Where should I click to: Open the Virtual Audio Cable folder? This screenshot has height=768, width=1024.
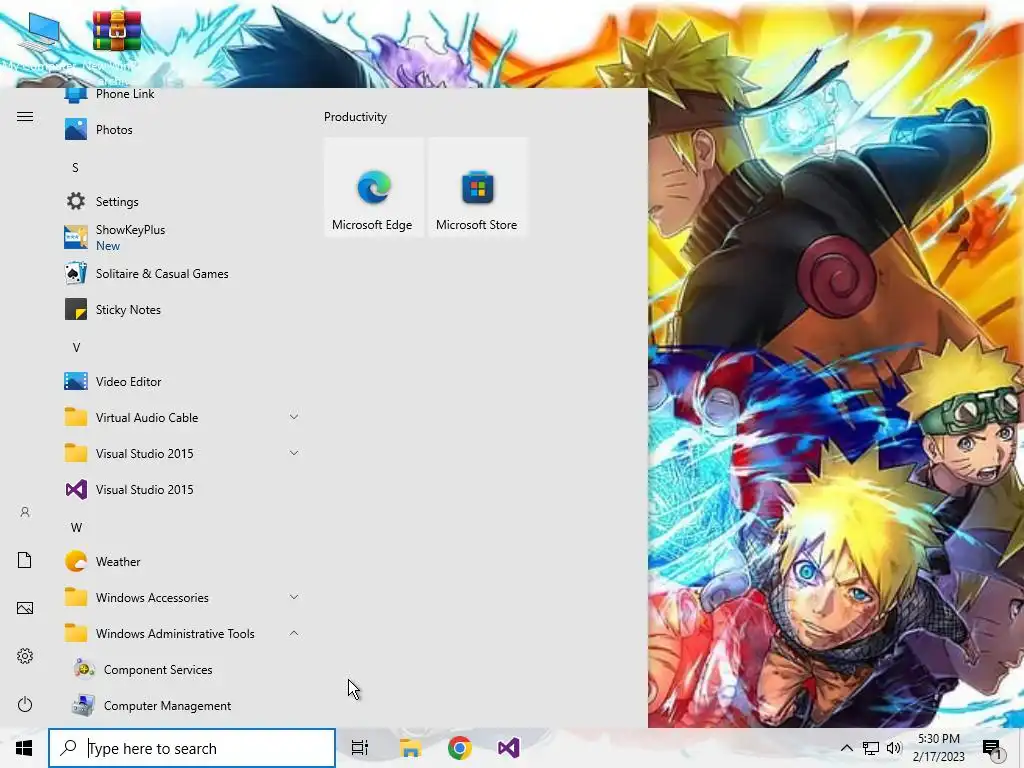pyautogui.click(x=182, y=417)
